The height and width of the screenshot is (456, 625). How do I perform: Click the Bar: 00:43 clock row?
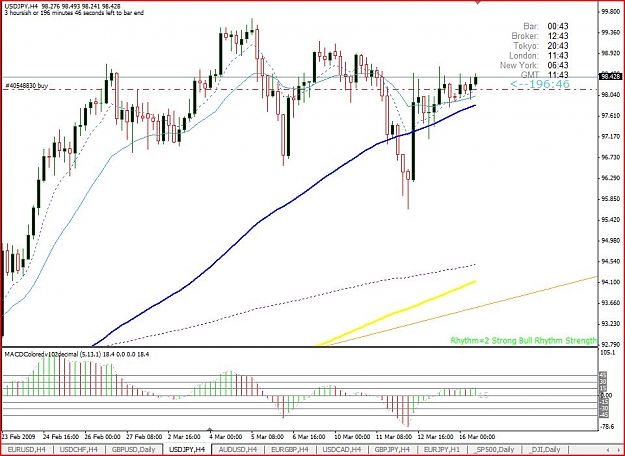[x=546, y=26]
